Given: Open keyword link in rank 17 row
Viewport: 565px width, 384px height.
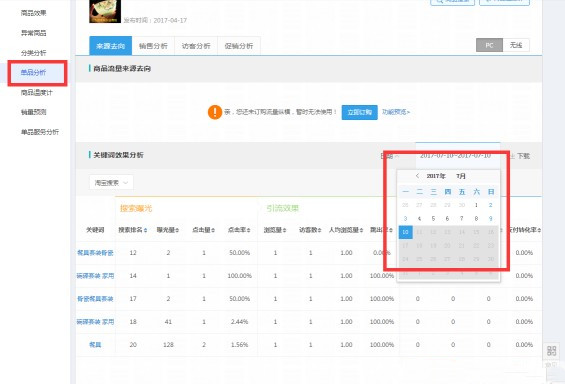Looking at the screenshot, I should point(95,299).
